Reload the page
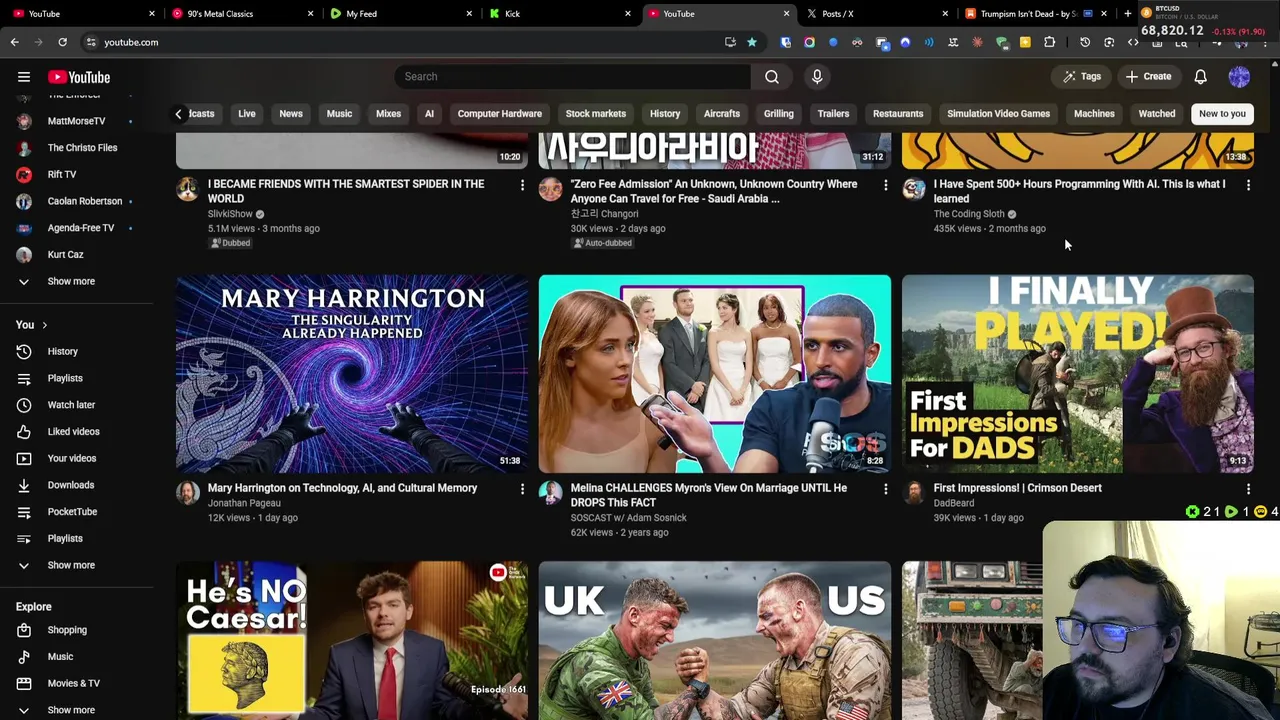This screenshot has height=720, width=1280. pyautogui.click(x=62, y=42)
